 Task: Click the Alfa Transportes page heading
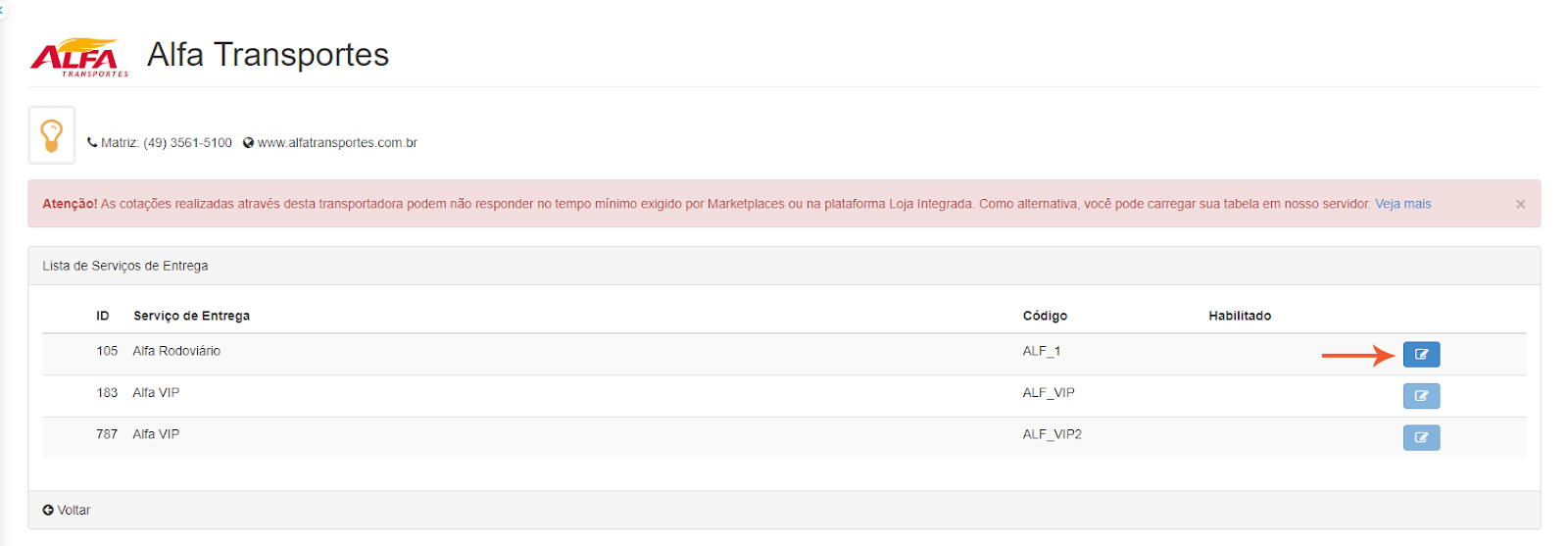pos(268,55)
